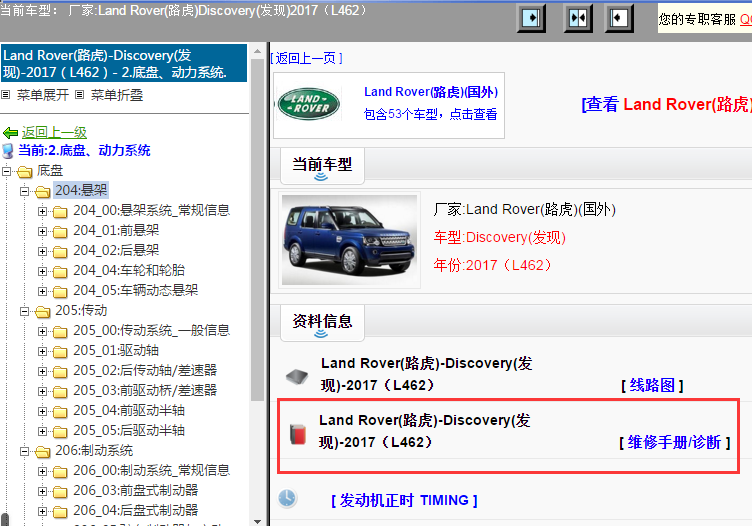
Task: Click the 车型:Discovery(发现) red text
Action: click(499, 237)
